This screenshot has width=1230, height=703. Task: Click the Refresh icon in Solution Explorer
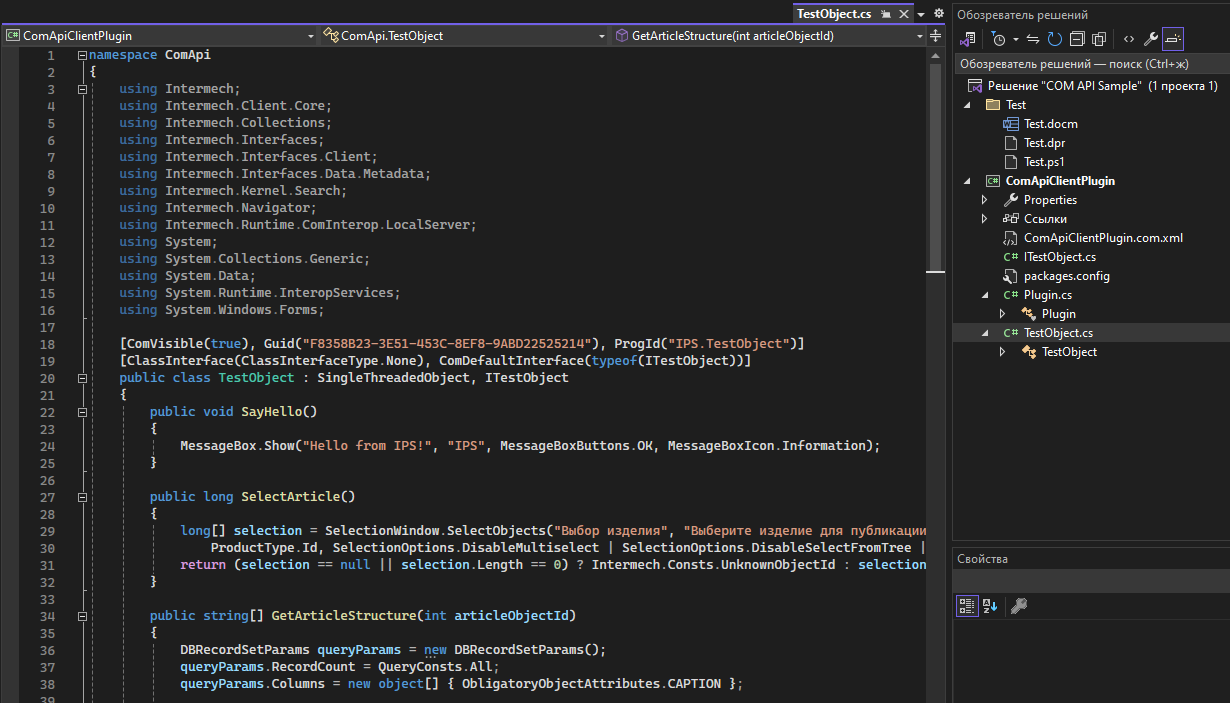(1055, 39)
